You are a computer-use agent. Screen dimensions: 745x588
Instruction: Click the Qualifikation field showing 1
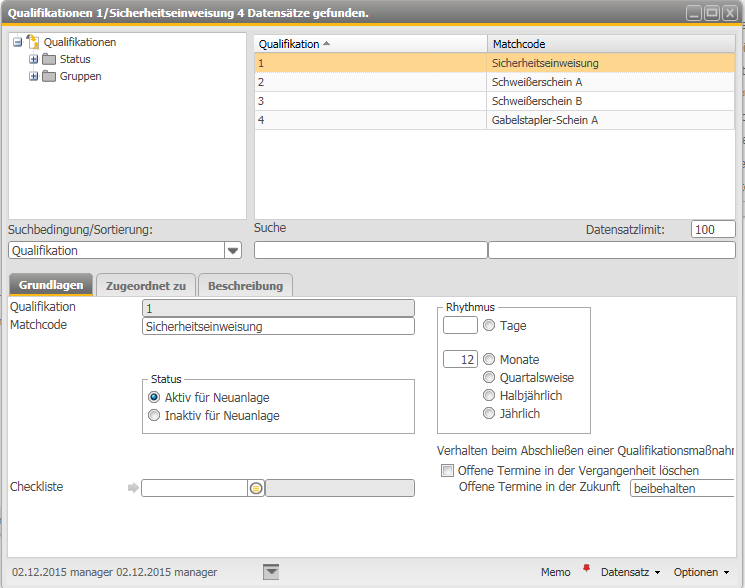tap(278, 308)
